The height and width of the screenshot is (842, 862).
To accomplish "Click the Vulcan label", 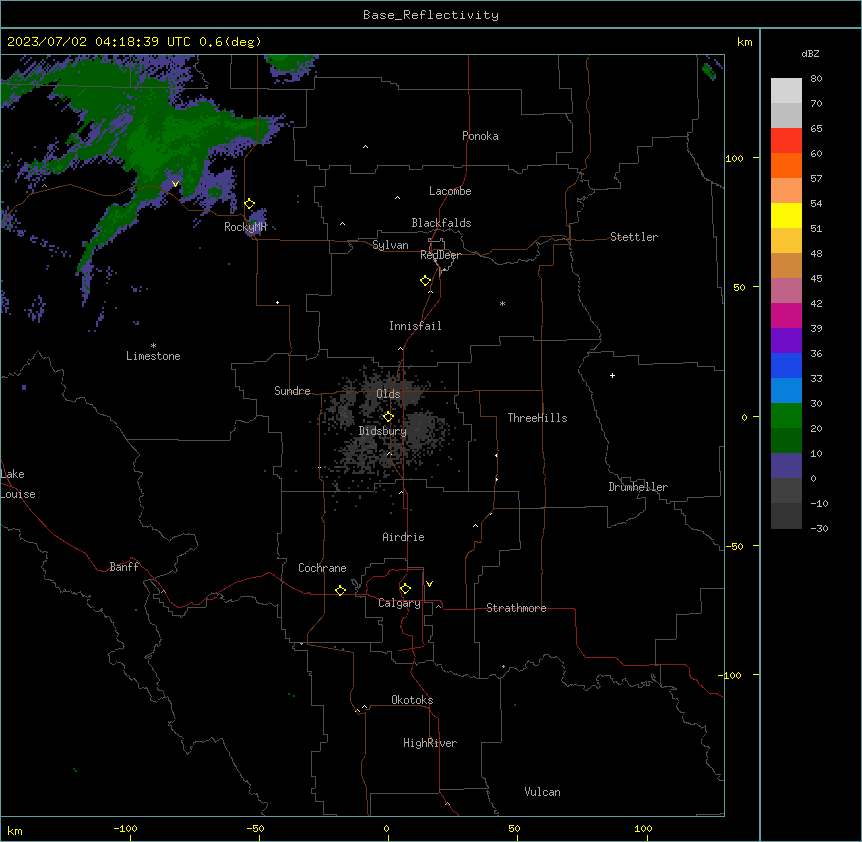I will [542, 792].
